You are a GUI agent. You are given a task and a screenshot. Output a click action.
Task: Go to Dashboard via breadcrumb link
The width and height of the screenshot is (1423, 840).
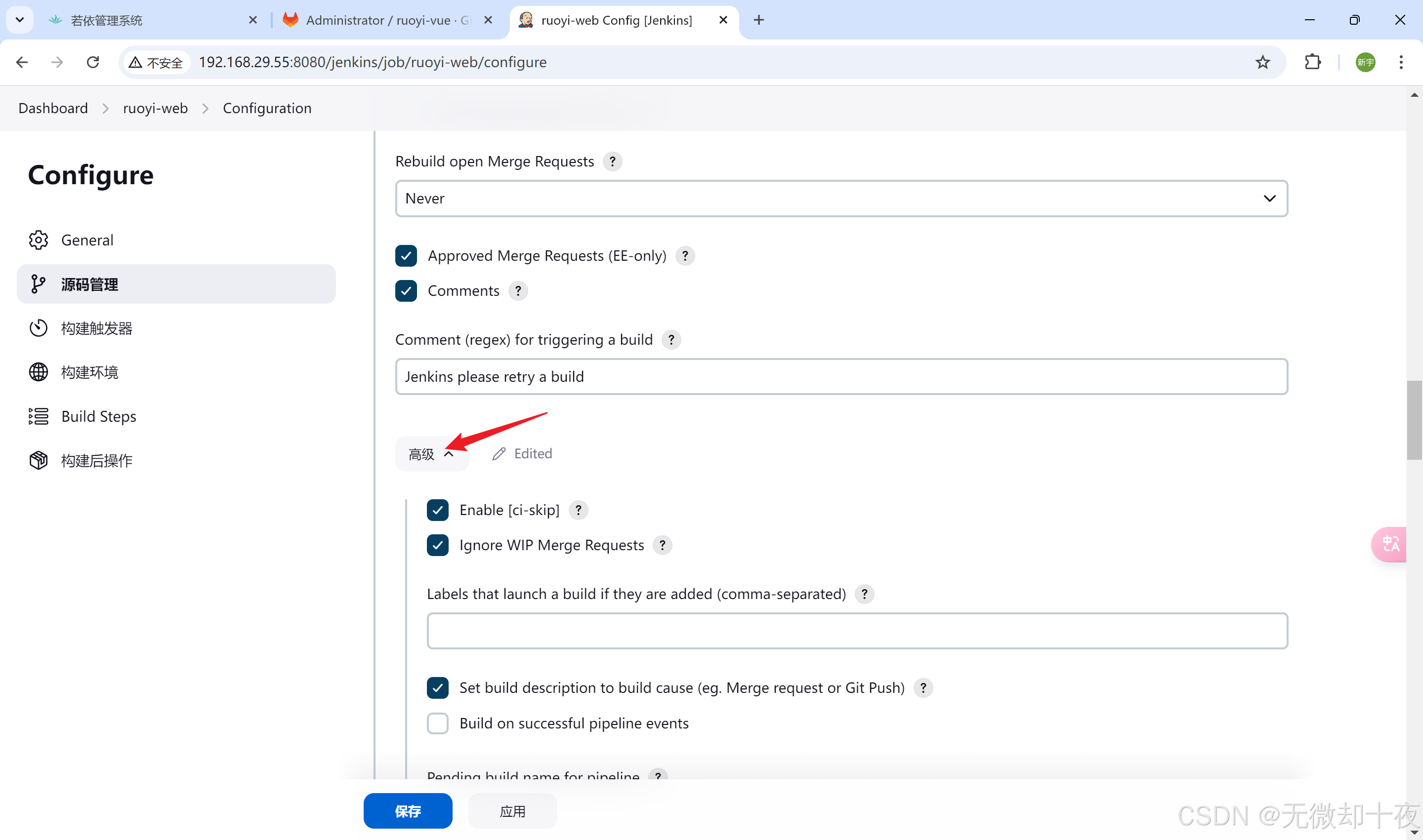[x=53, y=108]
